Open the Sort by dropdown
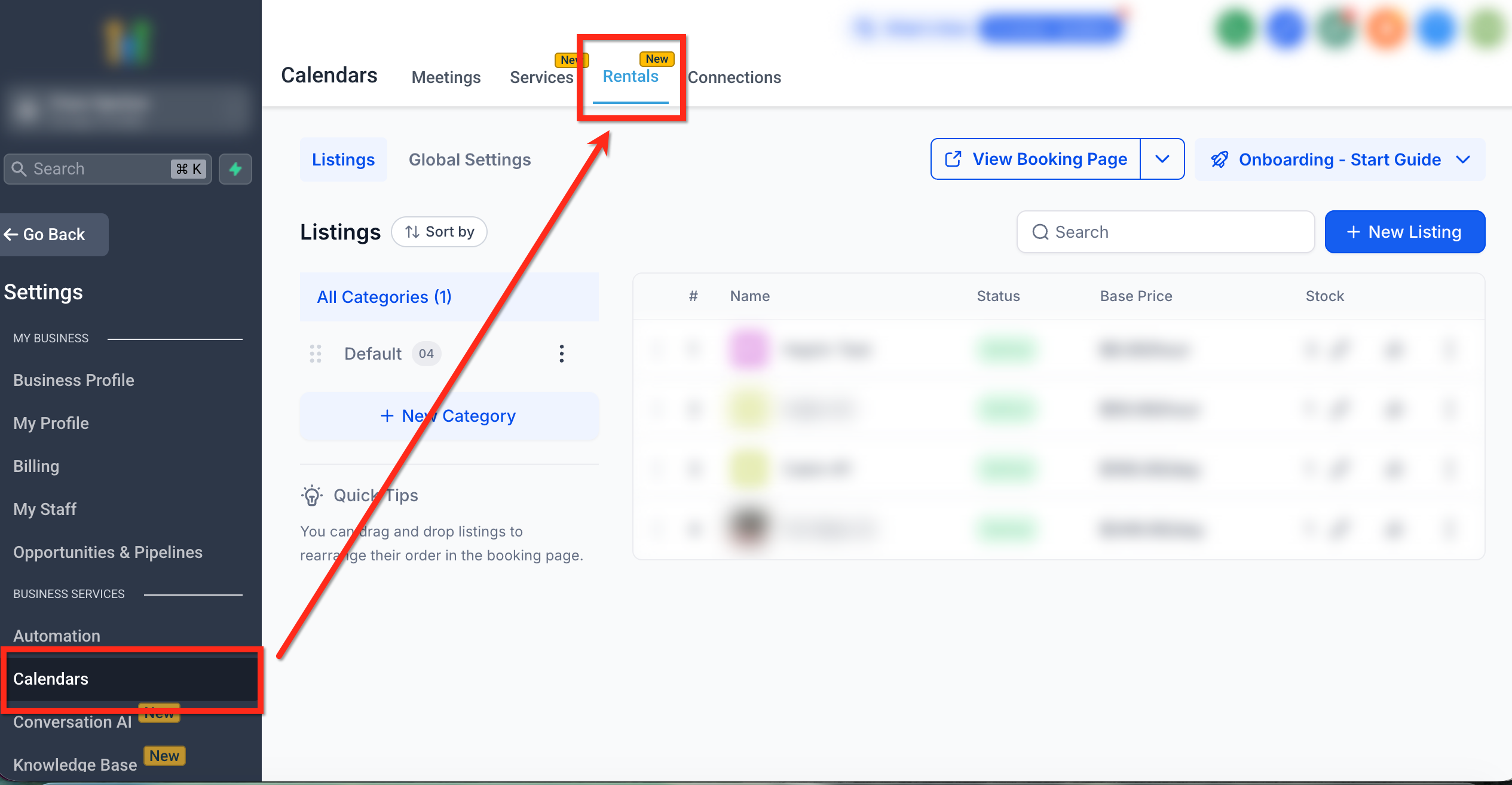 439,232
